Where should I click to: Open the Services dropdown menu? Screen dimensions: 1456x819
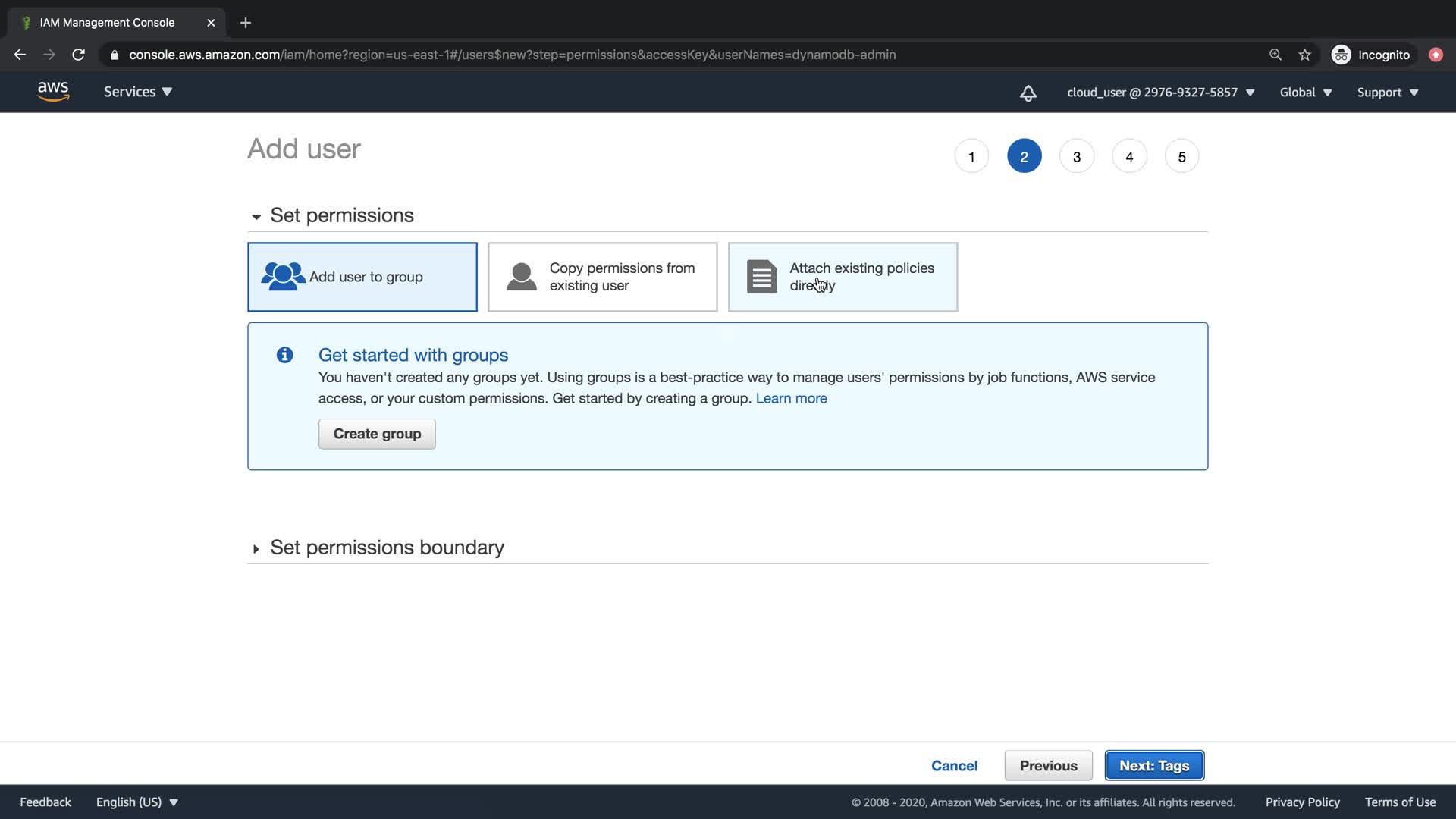coord(138,92)
